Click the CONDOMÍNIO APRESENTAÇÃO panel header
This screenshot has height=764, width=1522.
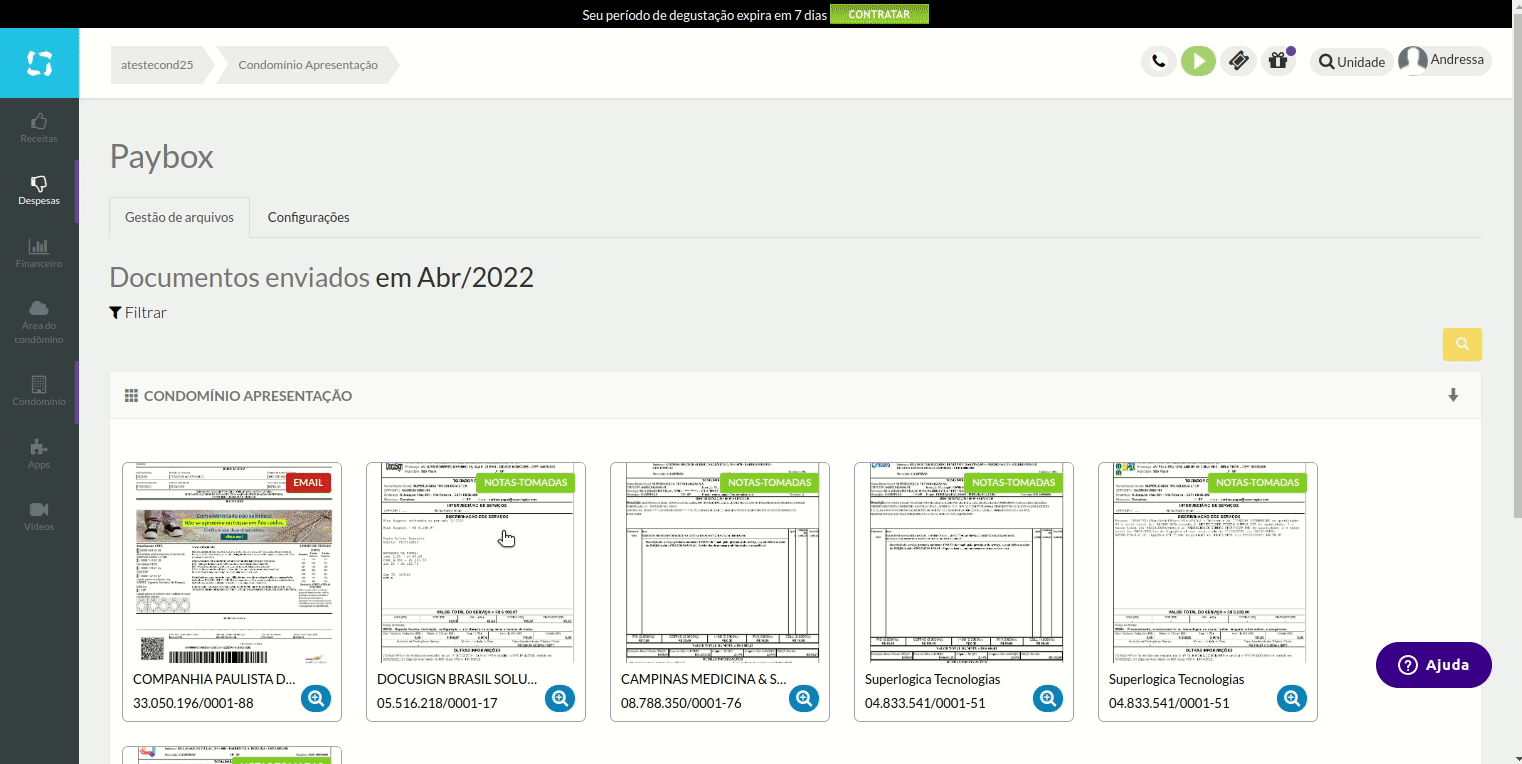coord(795,396)
